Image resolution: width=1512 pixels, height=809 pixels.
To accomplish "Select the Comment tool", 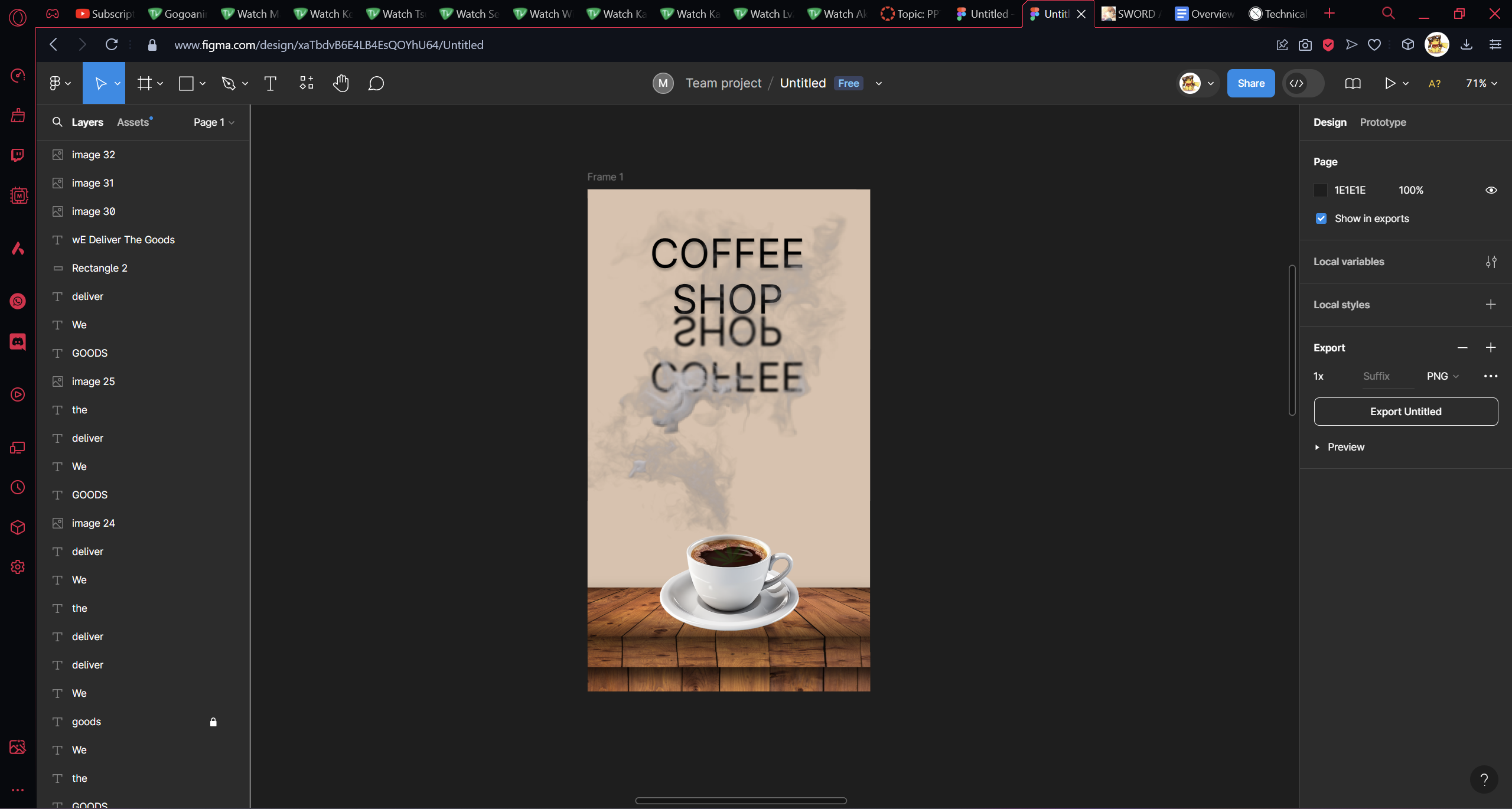I will tap(376, 83).
